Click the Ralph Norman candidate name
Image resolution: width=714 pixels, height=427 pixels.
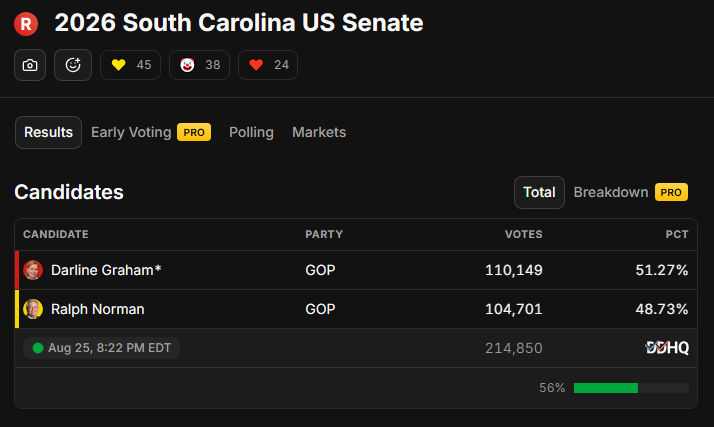pyautogui.click(x=98, y=309)
